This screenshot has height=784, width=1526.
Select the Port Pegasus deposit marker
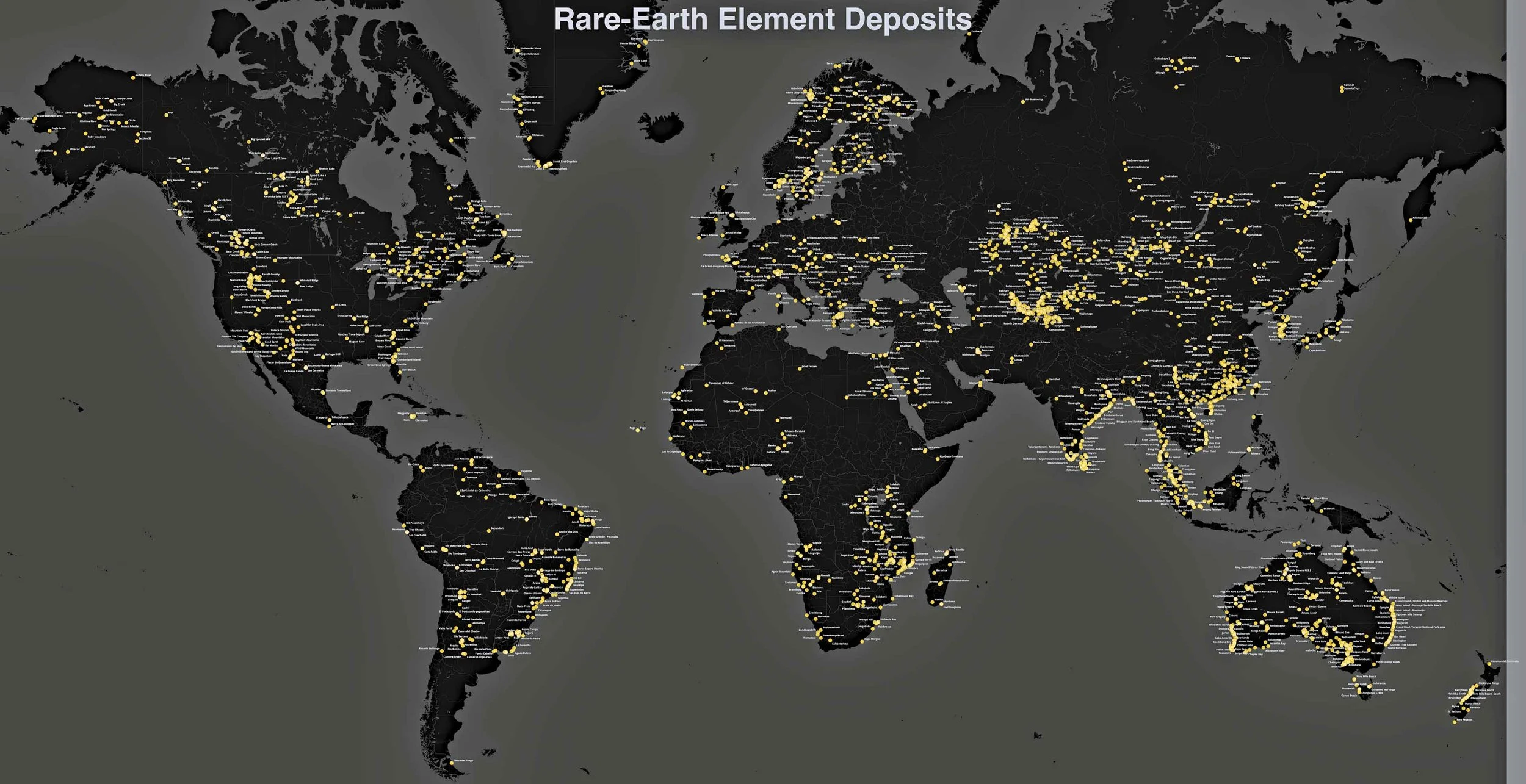coord(1455,721)
